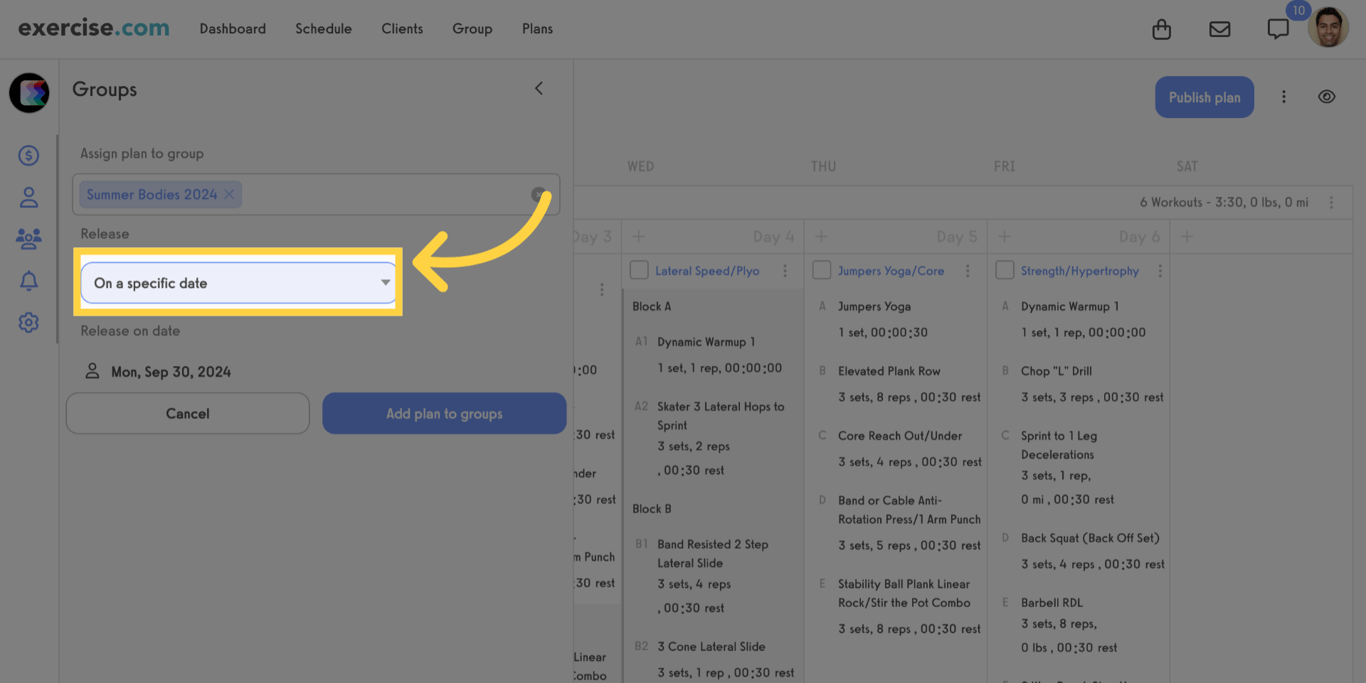Check the Lateral Speed/Plyo workout checkbox
Image resolution: width=1366 pixels, height=683 pixels.
639,270
